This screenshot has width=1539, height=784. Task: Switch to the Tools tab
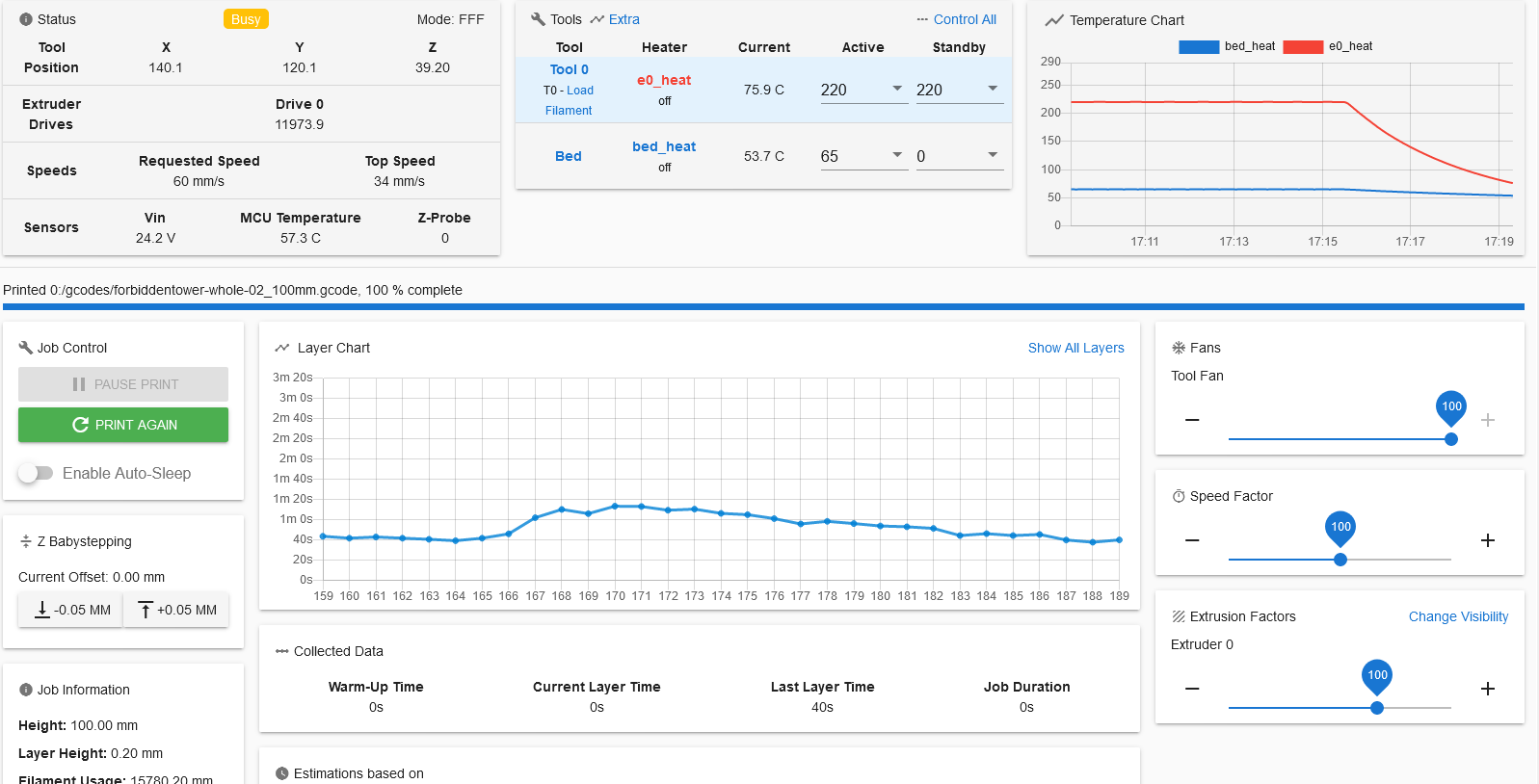point(556,19)
